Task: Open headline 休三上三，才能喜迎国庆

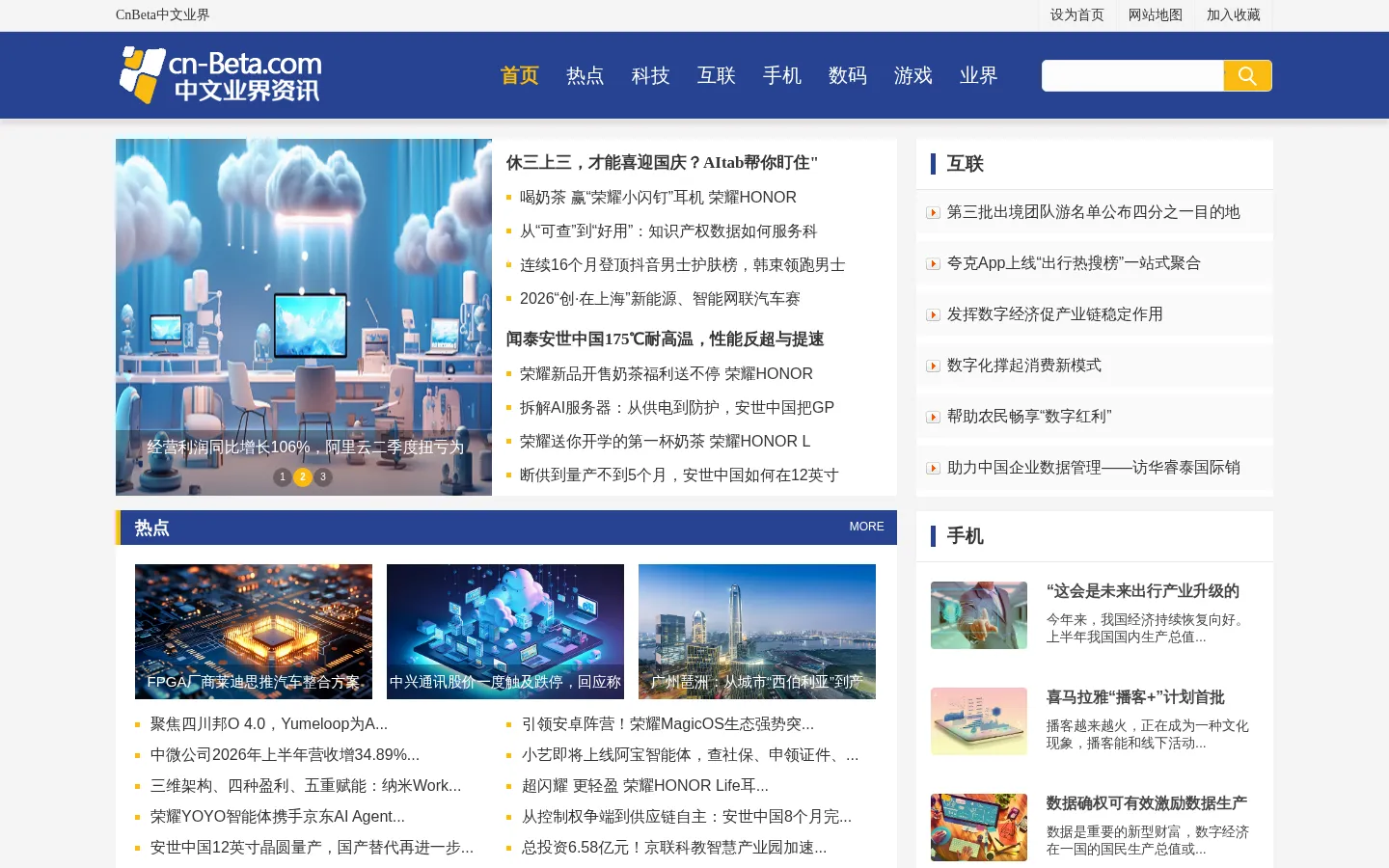Action: pos(662,163)
